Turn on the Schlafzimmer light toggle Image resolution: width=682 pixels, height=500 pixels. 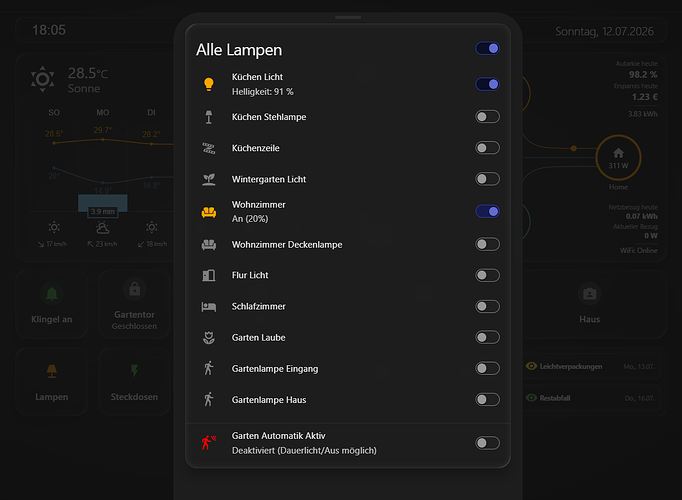tap(487, 307)
